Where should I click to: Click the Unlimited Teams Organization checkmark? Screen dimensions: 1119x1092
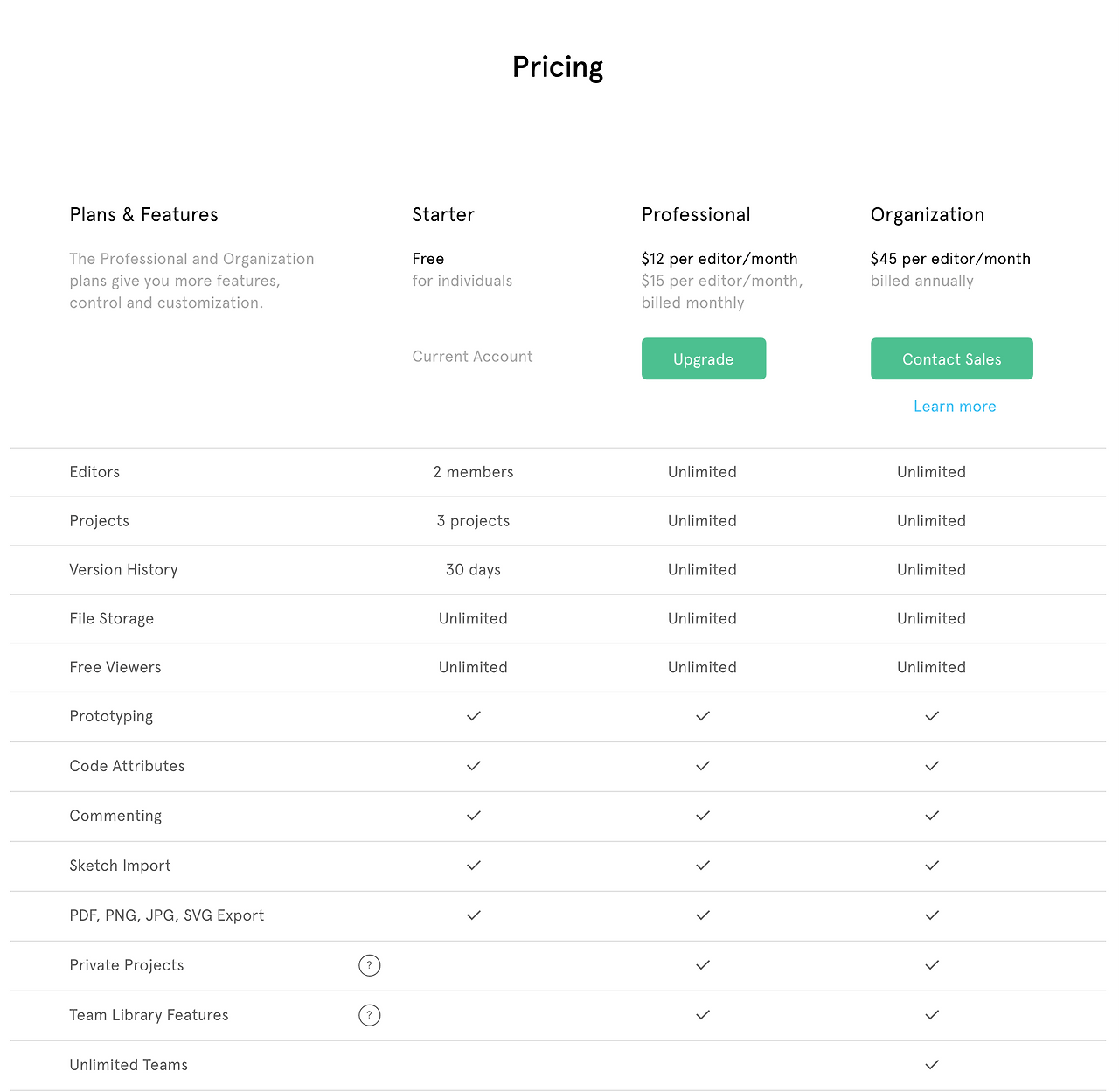click(x=932, y=1065)
